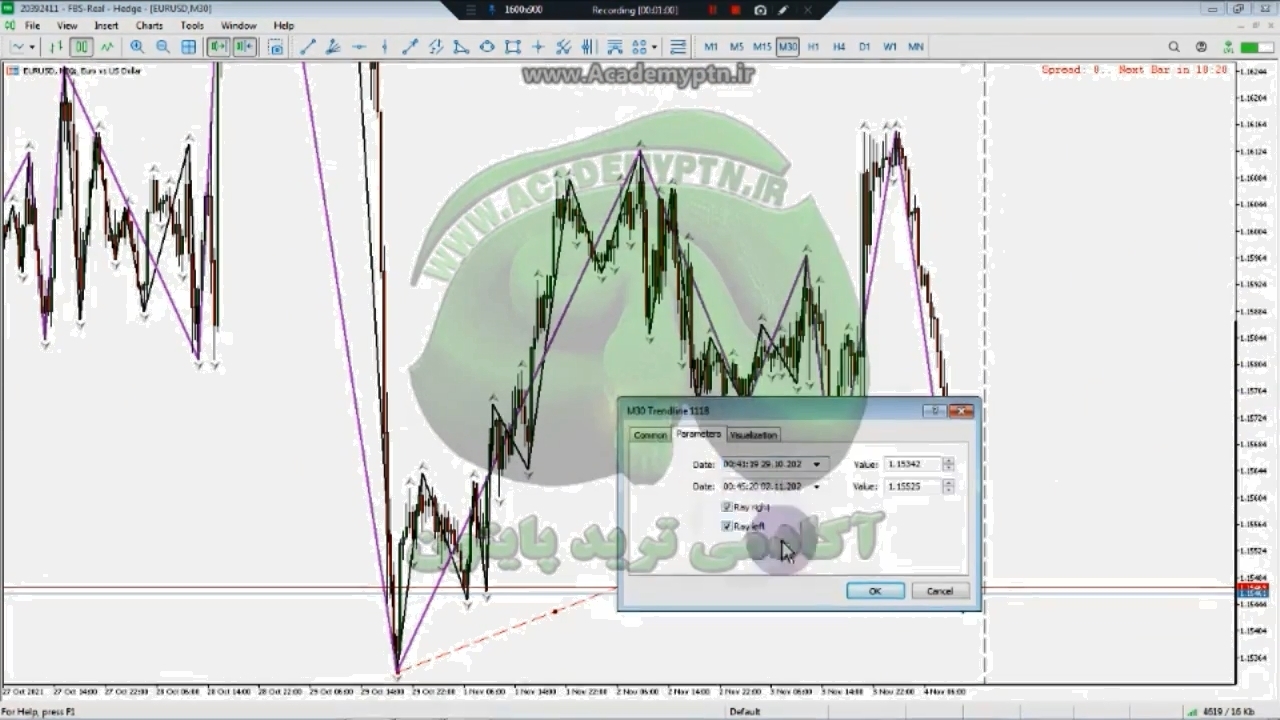Open the Charts menu
Image resolution: width=1280 pixels, height=720 pixels.
point(149,25)
